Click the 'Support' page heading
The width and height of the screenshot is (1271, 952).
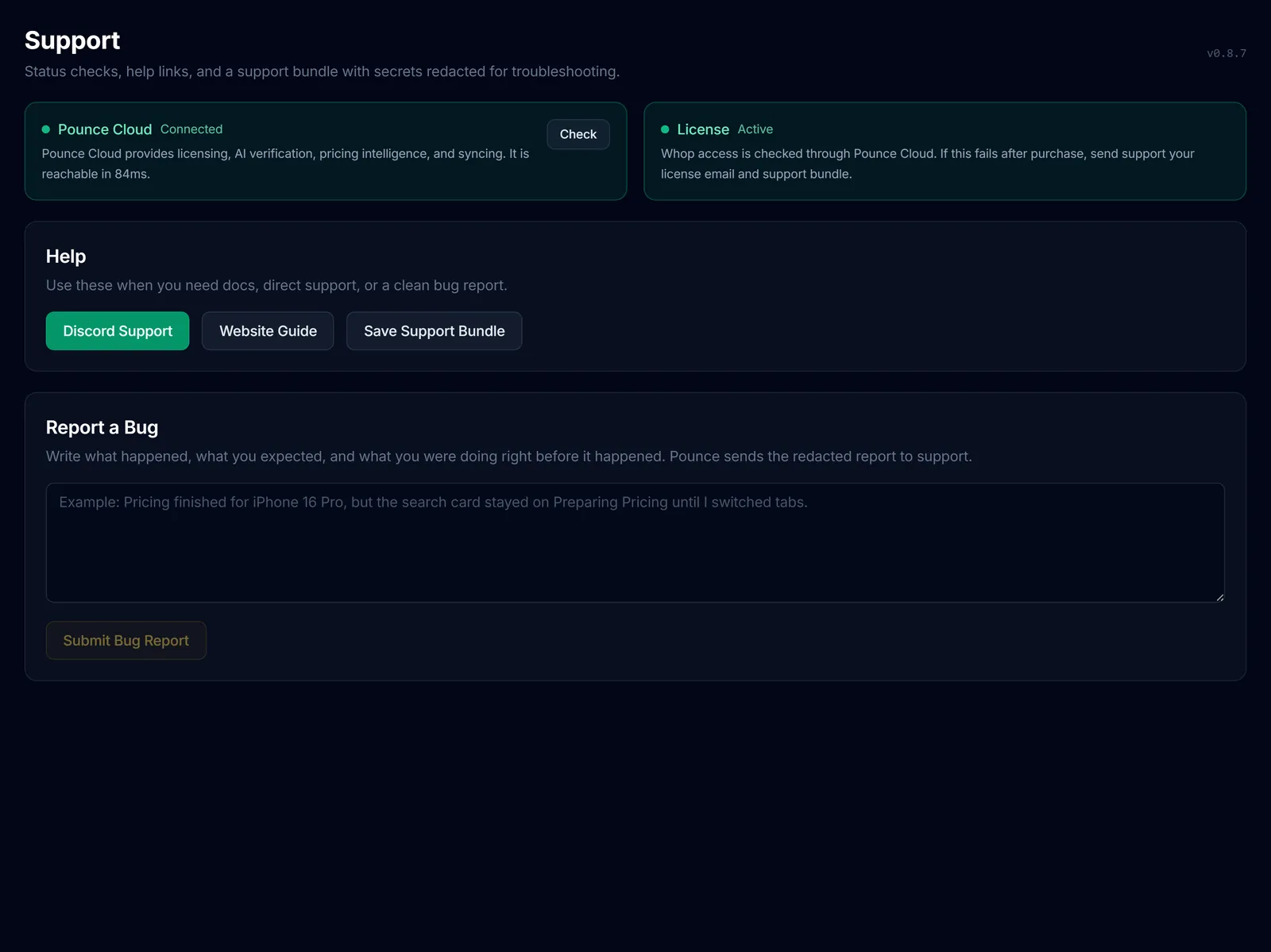tap(72, 40)
